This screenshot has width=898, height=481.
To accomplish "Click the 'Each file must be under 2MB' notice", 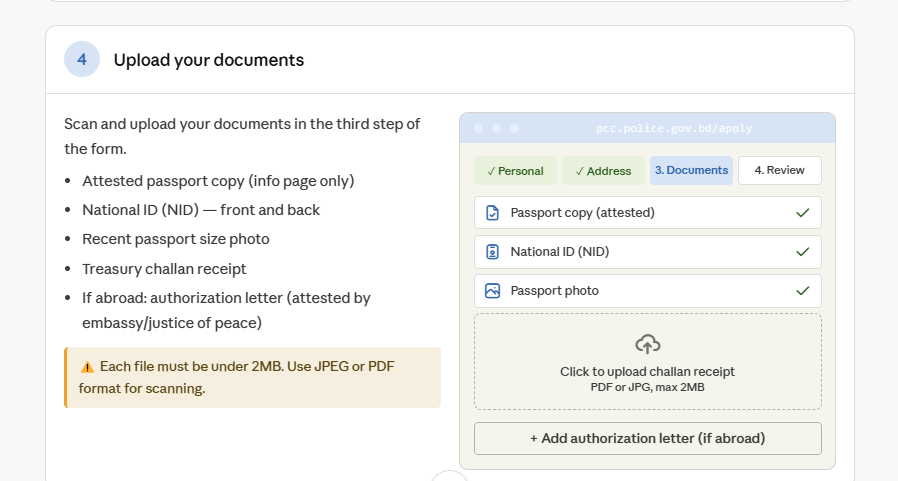I will pyautogui.click(x=253, y=377).
